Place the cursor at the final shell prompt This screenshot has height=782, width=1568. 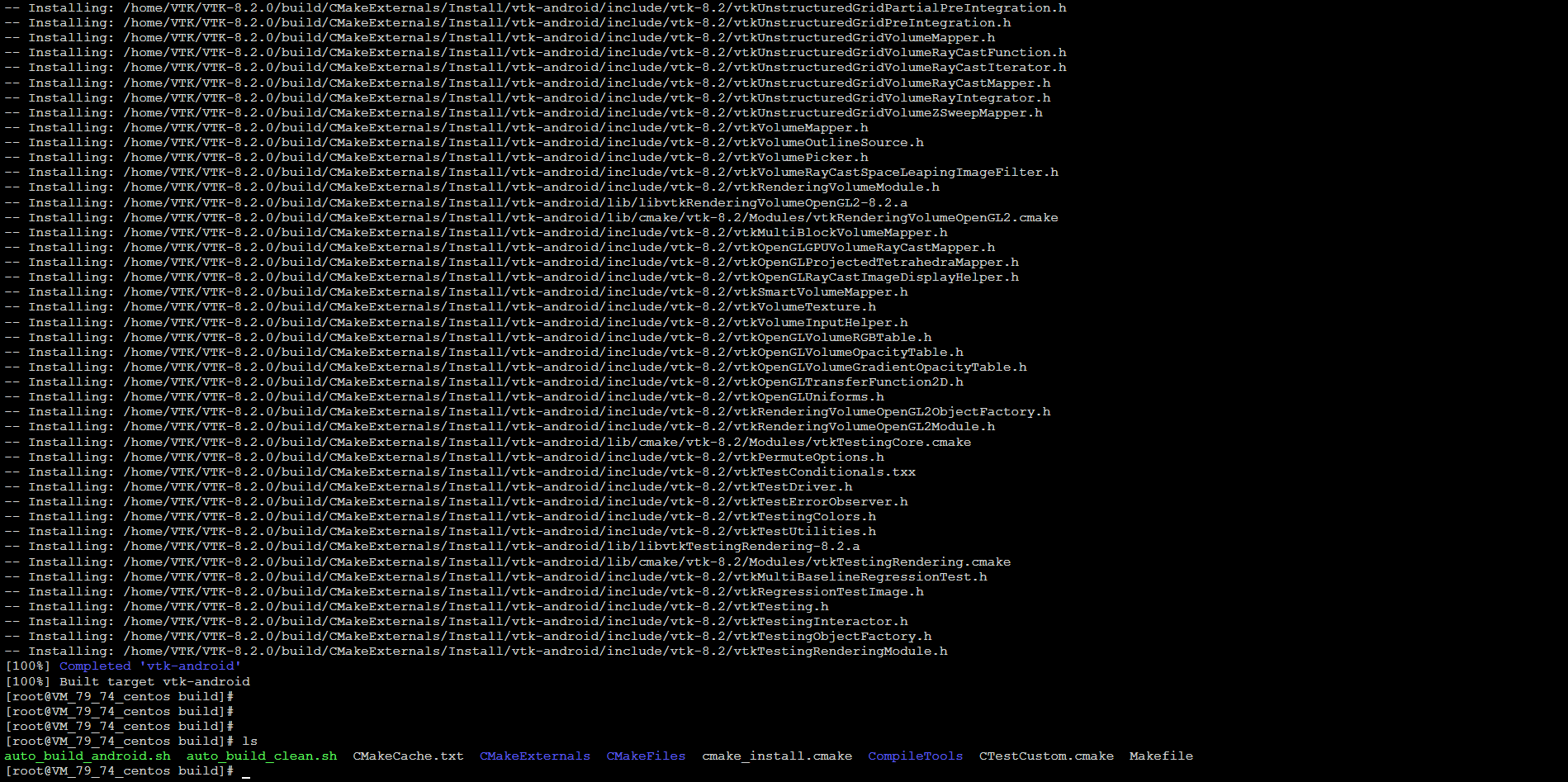245,771
